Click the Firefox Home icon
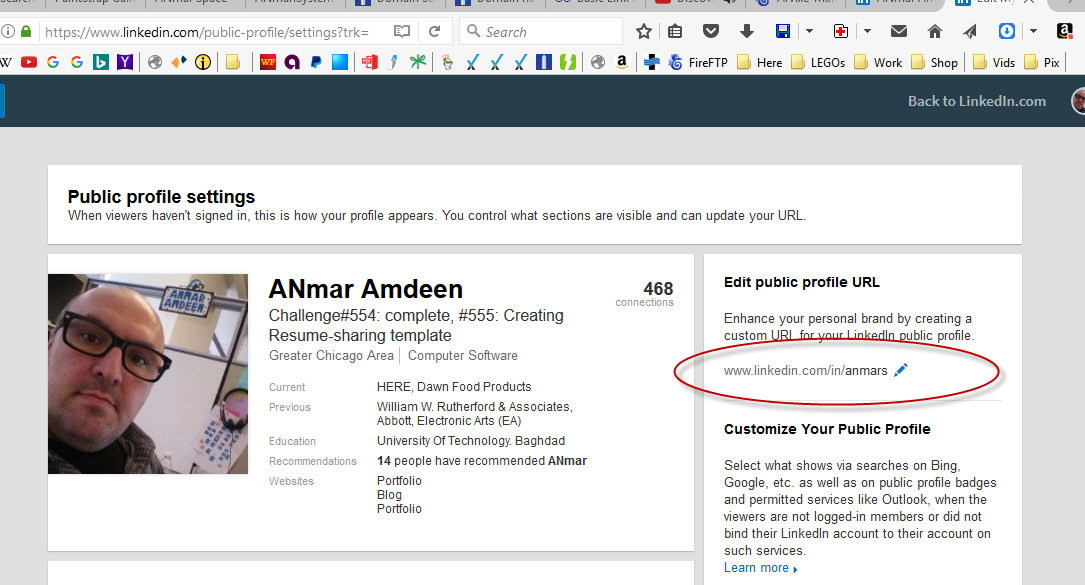The height and width of the screenshot is (585, 1085). 935,31
